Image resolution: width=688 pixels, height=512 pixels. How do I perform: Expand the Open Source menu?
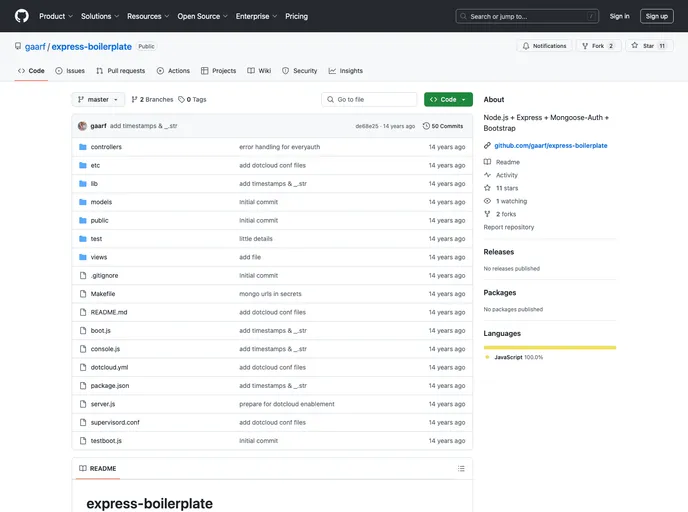(202, 16)
